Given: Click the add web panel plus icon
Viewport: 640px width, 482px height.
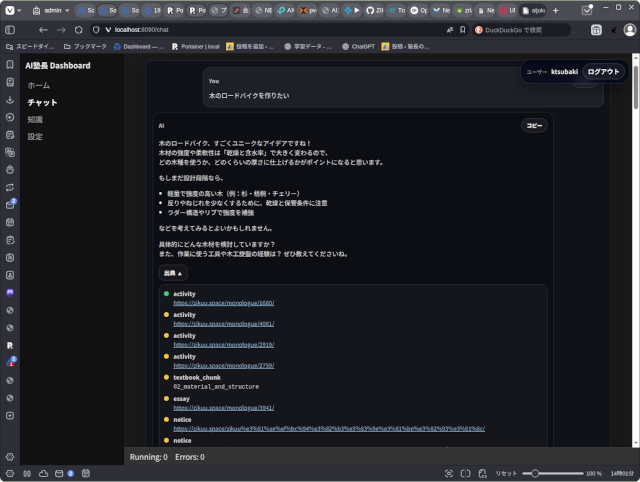Looking at the screenshot, I should click(9, 415).
